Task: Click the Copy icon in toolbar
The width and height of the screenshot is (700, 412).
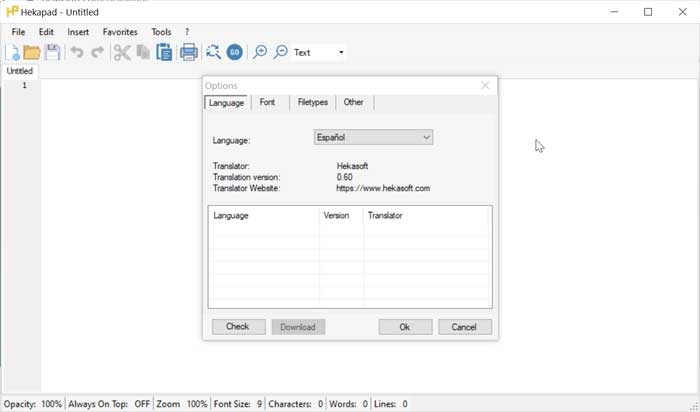Action: 143,53
